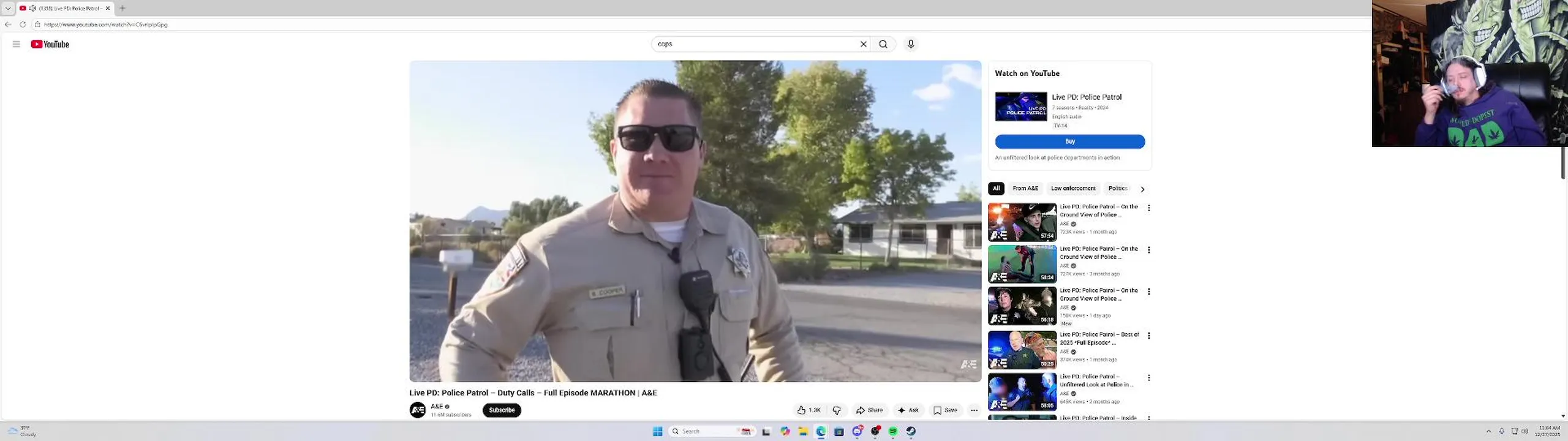
Task: Select the Politics filter chip
Action: pyautogui.click(x=1118, y=189)
